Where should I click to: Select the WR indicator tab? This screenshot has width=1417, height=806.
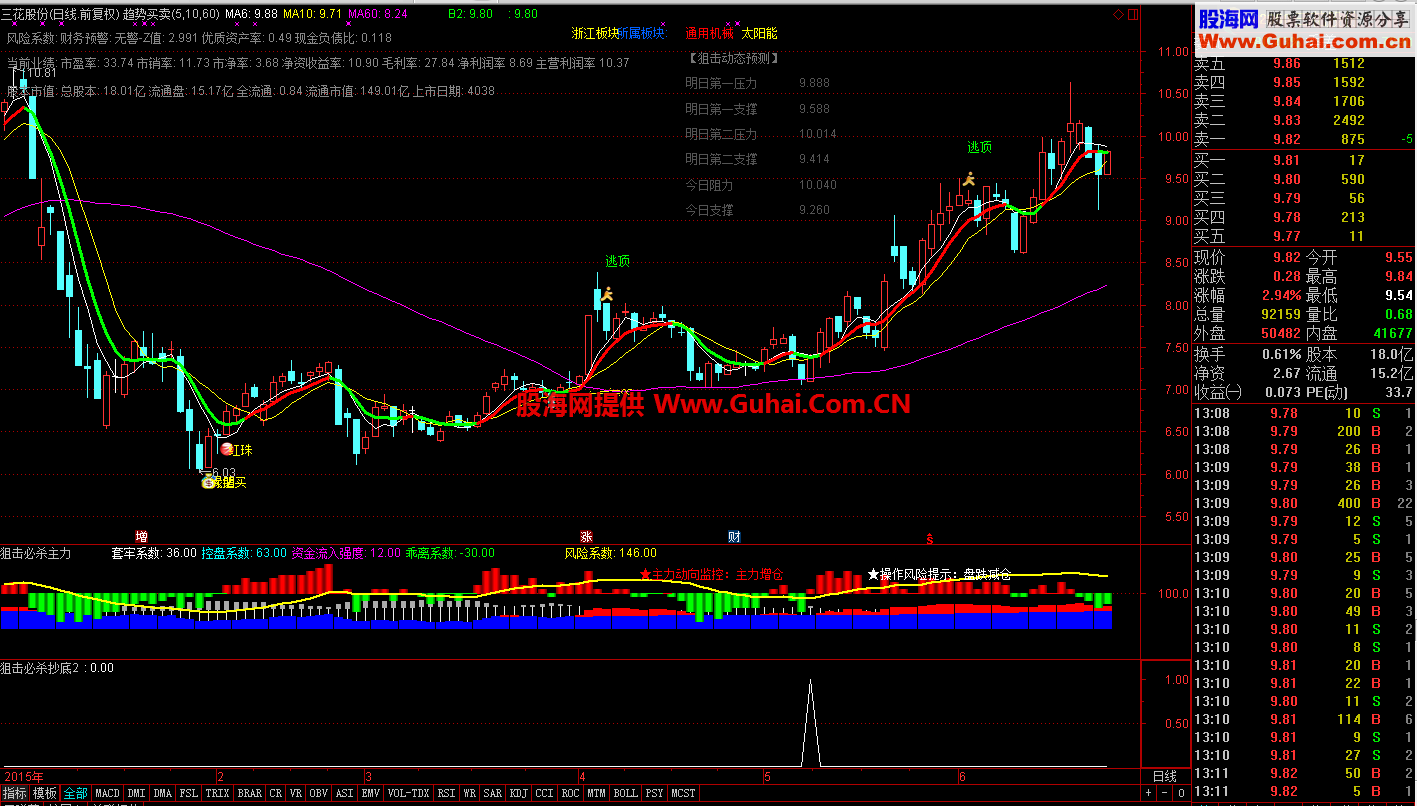point(469,793)
